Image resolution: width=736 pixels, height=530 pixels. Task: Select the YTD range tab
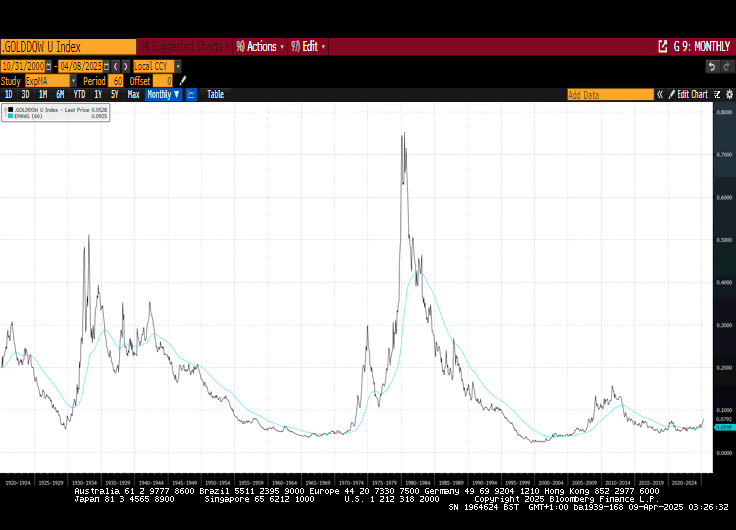point(79,94)
